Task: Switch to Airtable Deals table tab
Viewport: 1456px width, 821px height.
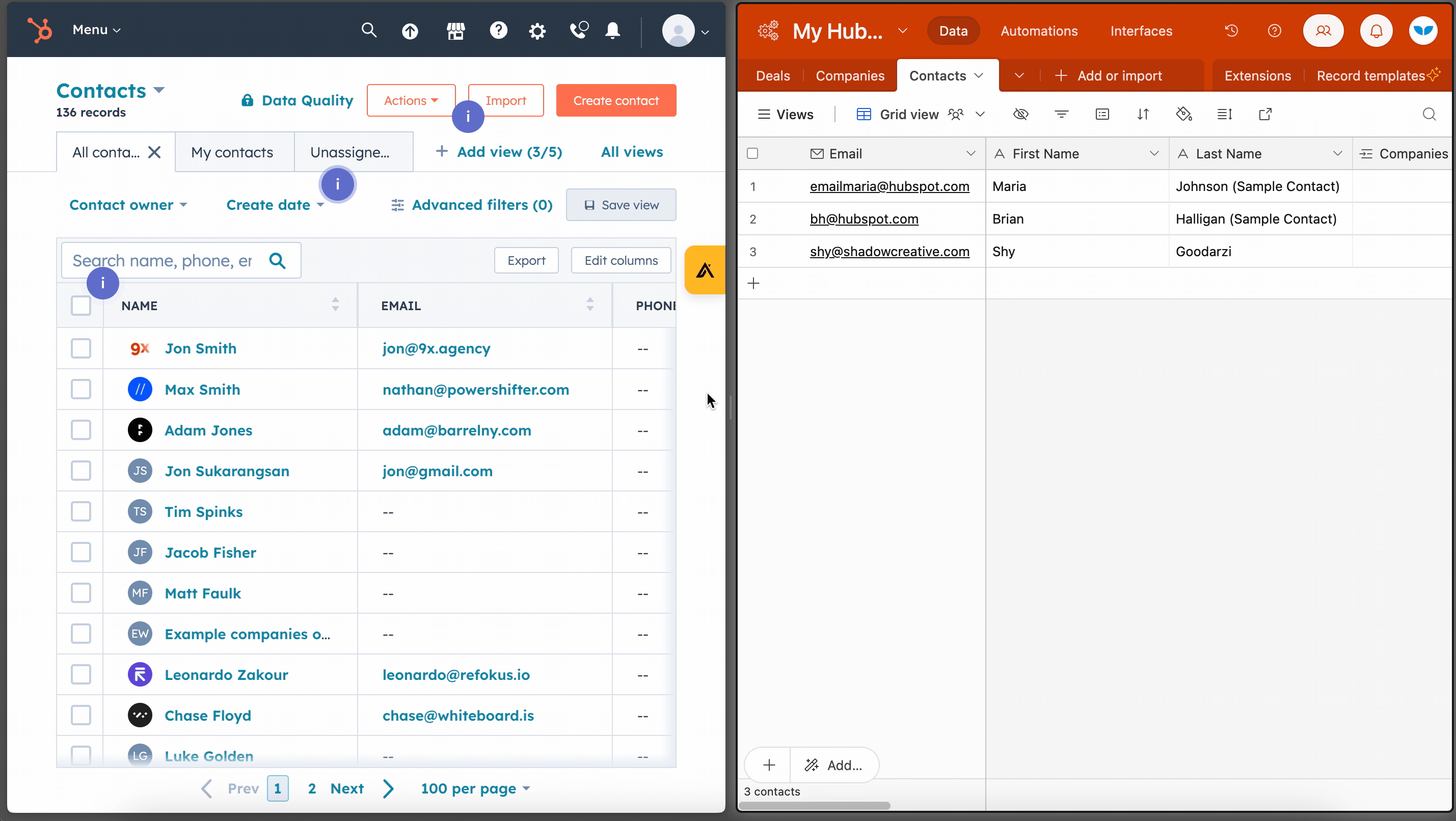Action: [773, 76]
